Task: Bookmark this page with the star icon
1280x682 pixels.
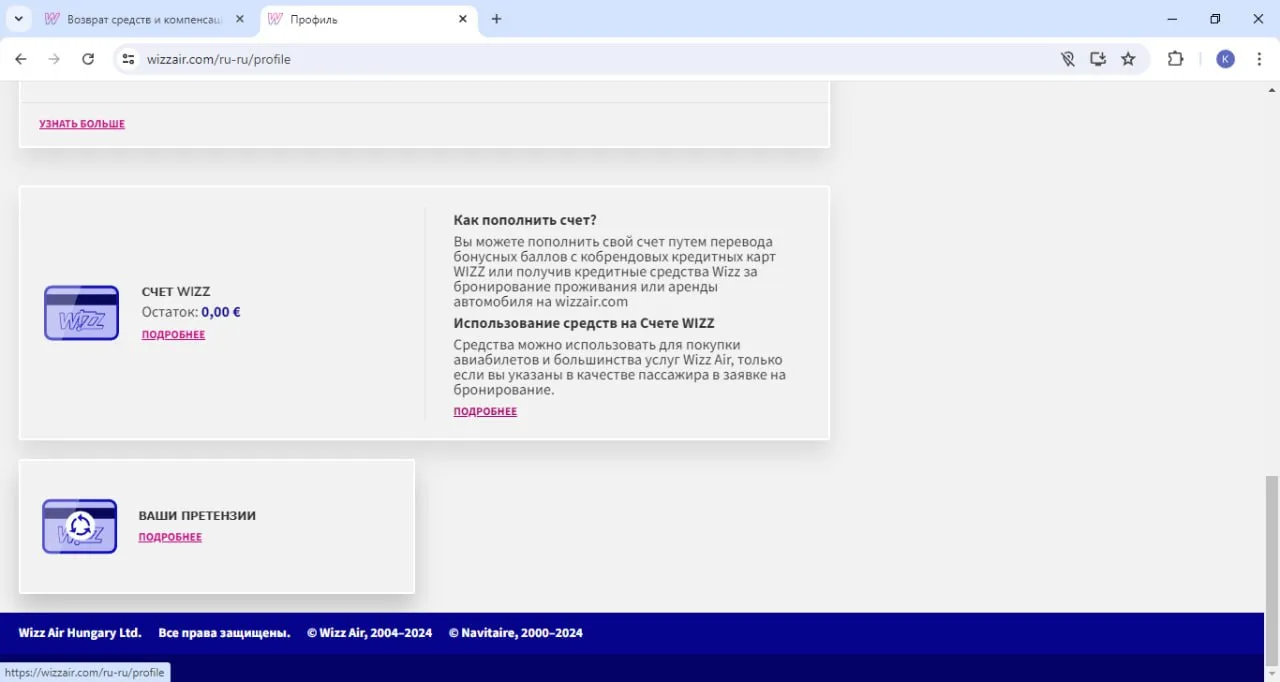Action: pyautogui.click(x=1128, y=59)
